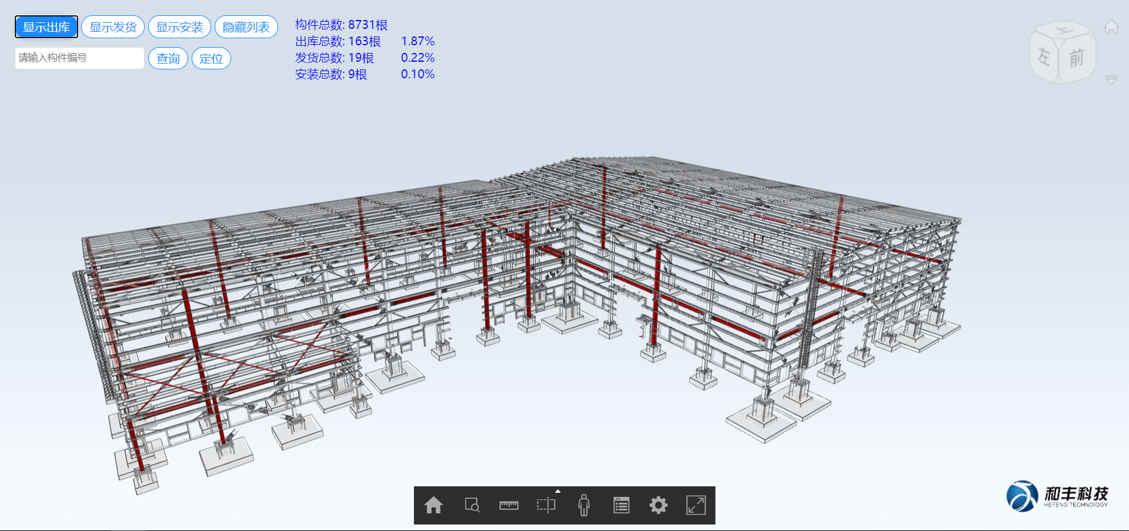
Task: Click the 出库总数: 163根 text
Action: pyautogui.click(x=338, y=41)
